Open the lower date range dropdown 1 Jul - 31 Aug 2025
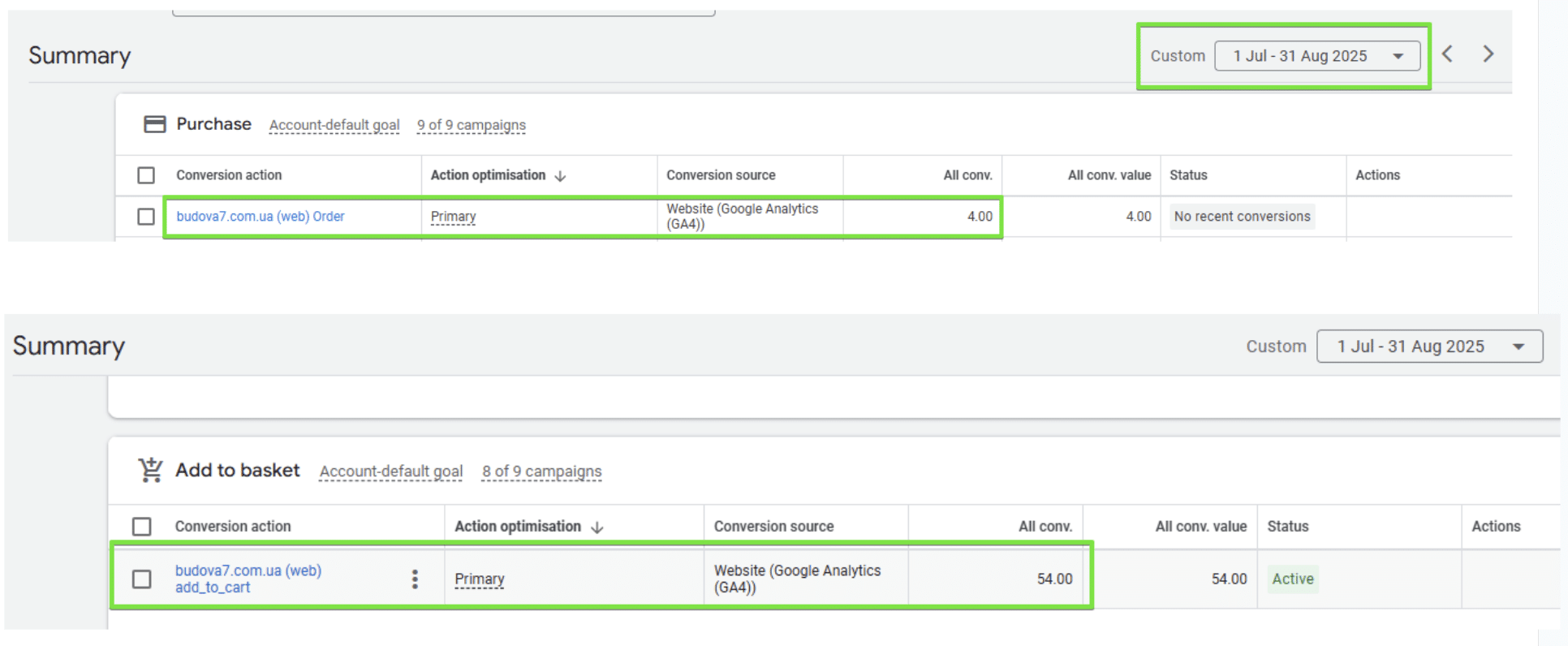Viewport: 1568px width, 646px height. [1429, 347]
